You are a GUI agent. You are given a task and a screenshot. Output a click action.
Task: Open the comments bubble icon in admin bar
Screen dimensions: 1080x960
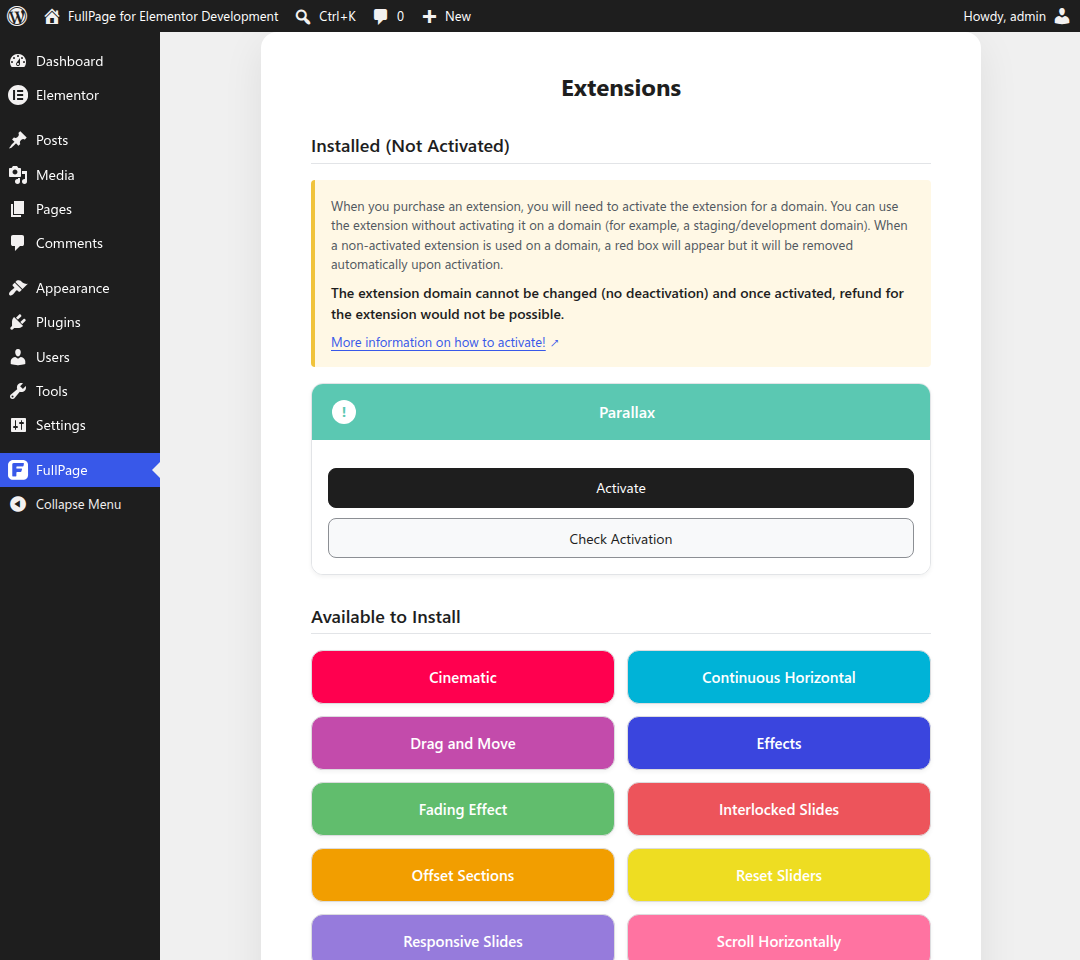tap(380, 17)
